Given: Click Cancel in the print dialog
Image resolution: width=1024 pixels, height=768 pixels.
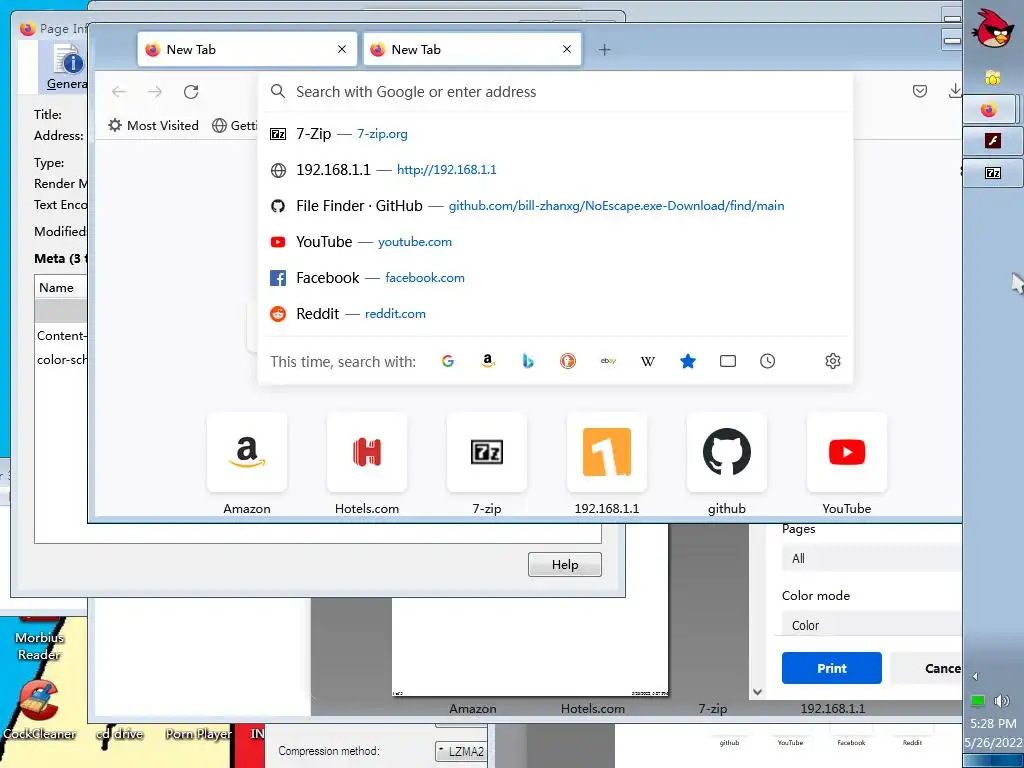Looking at the screenshot, I should pos(927,668).
